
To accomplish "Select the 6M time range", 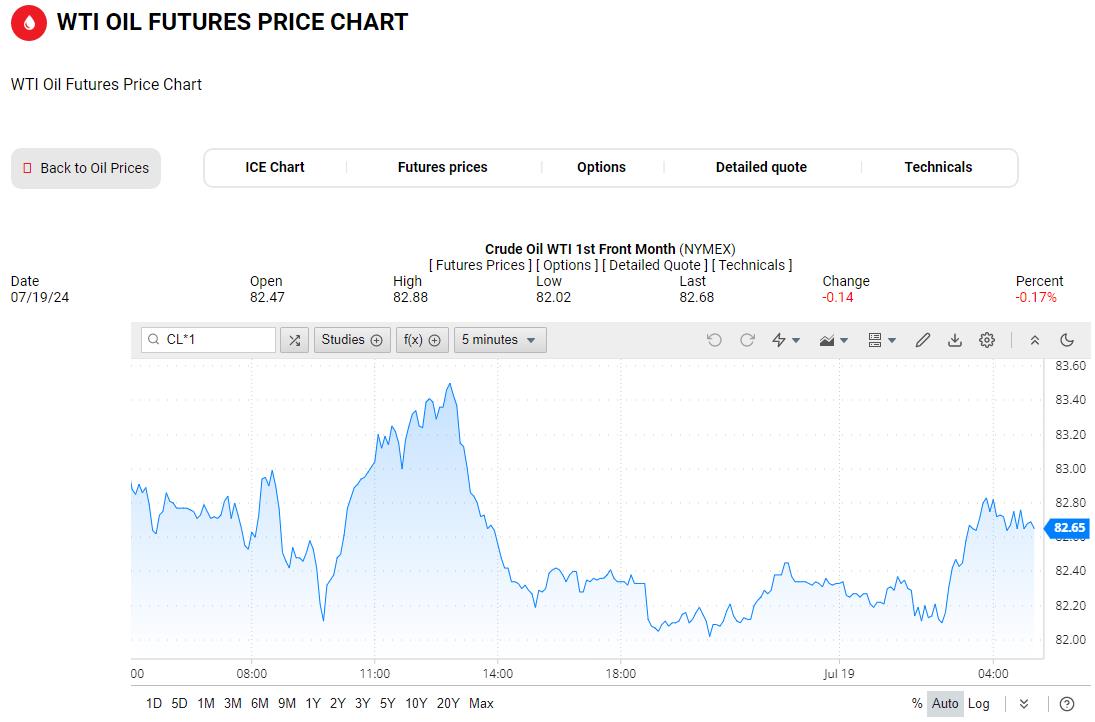I will (260, 704).
